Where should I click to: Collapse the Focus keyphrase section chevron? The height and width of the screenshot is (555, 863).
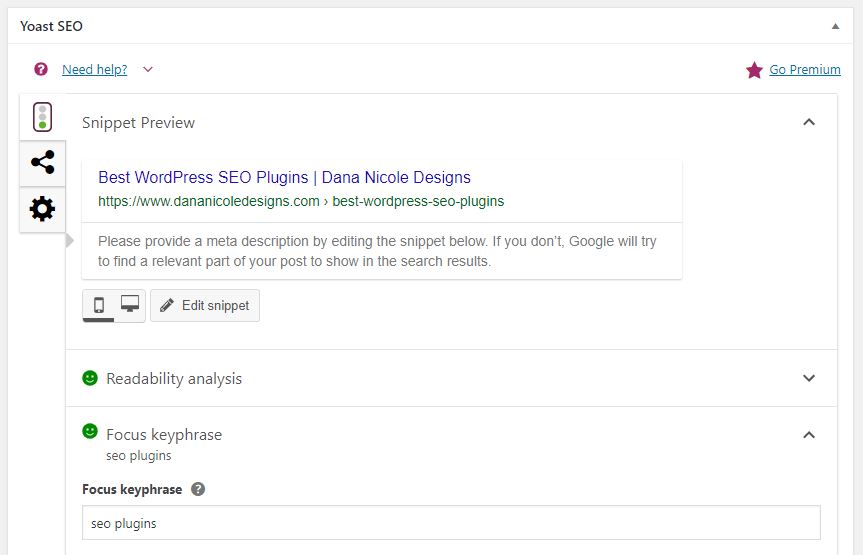(809, 435)
